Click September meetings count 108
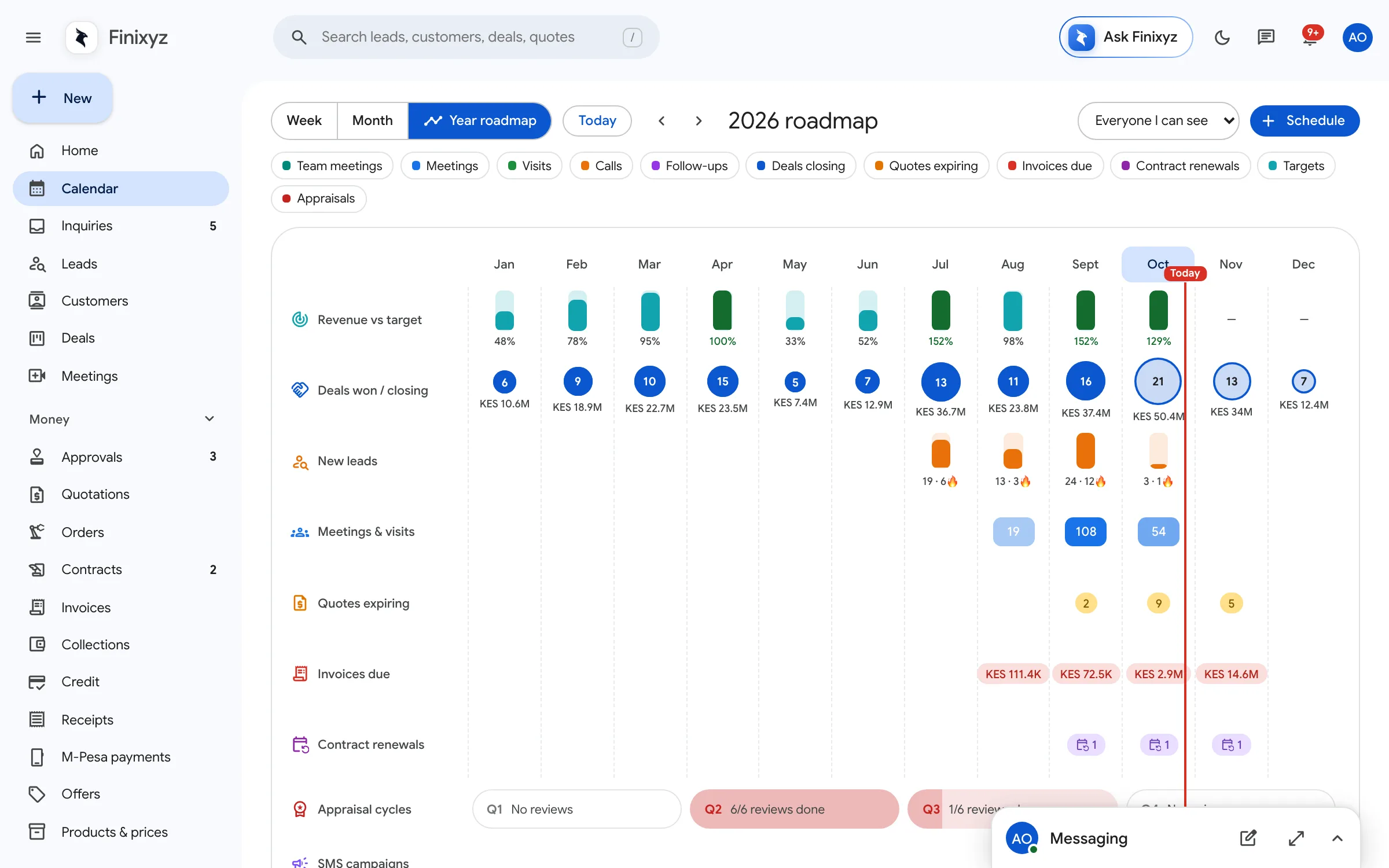Image resolution: width=1389 pixels, height=868 pixels. (1086, 532)
